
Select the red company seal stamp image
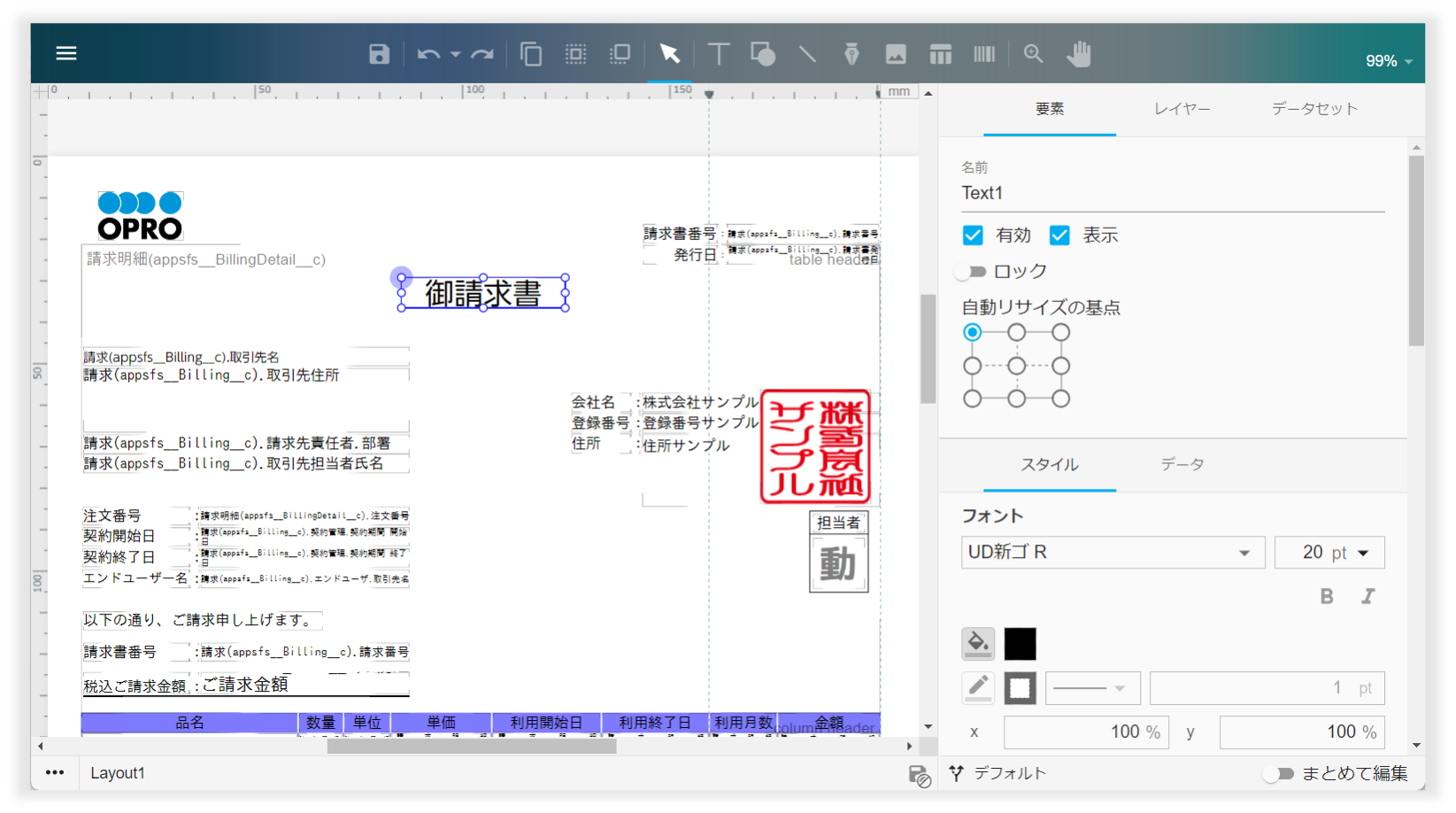(816, 447)
